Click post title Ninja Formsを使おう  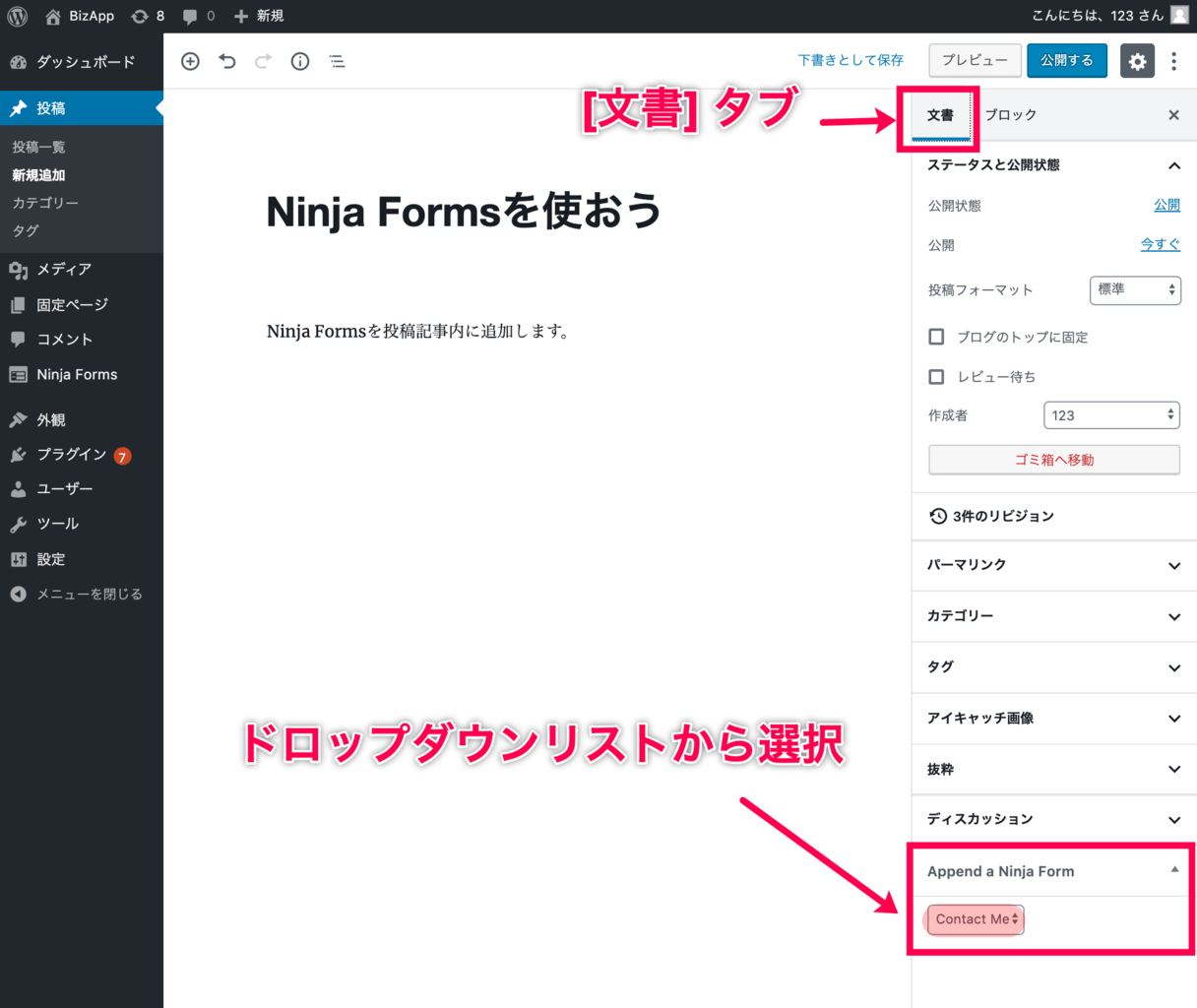[x=464, y=211]
